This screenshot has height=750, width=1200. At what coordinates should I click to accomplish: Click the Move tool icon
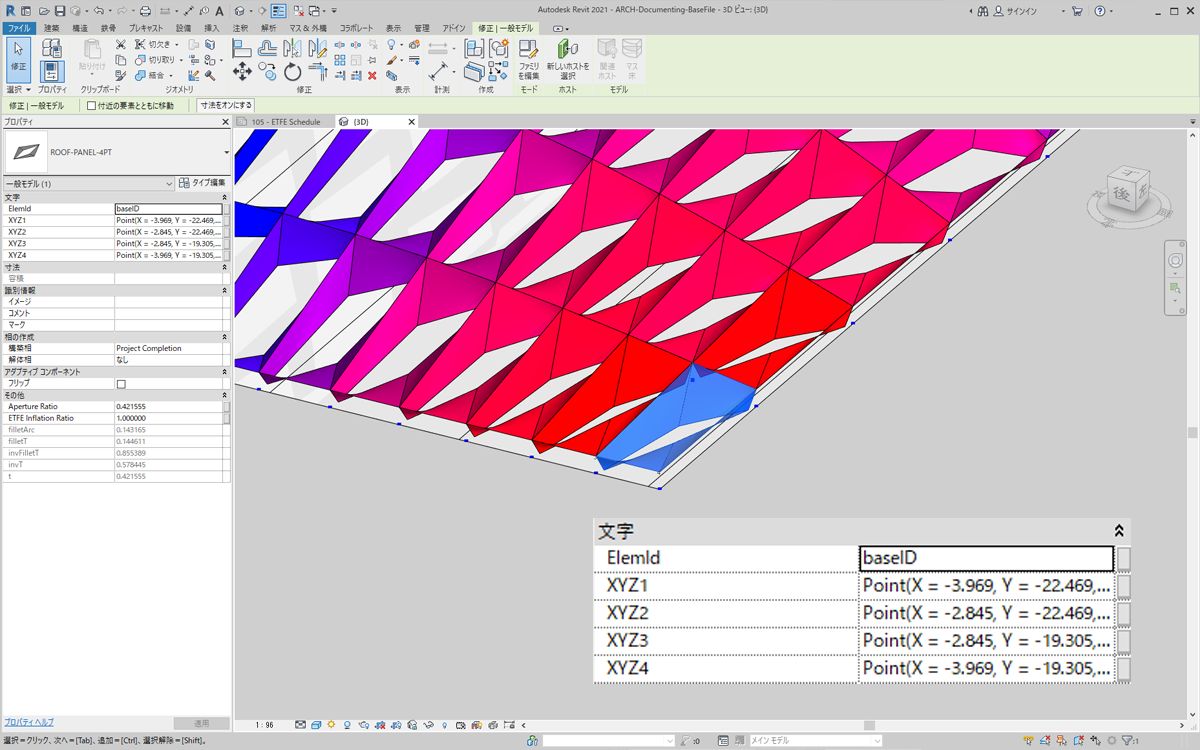pos(242,71)
